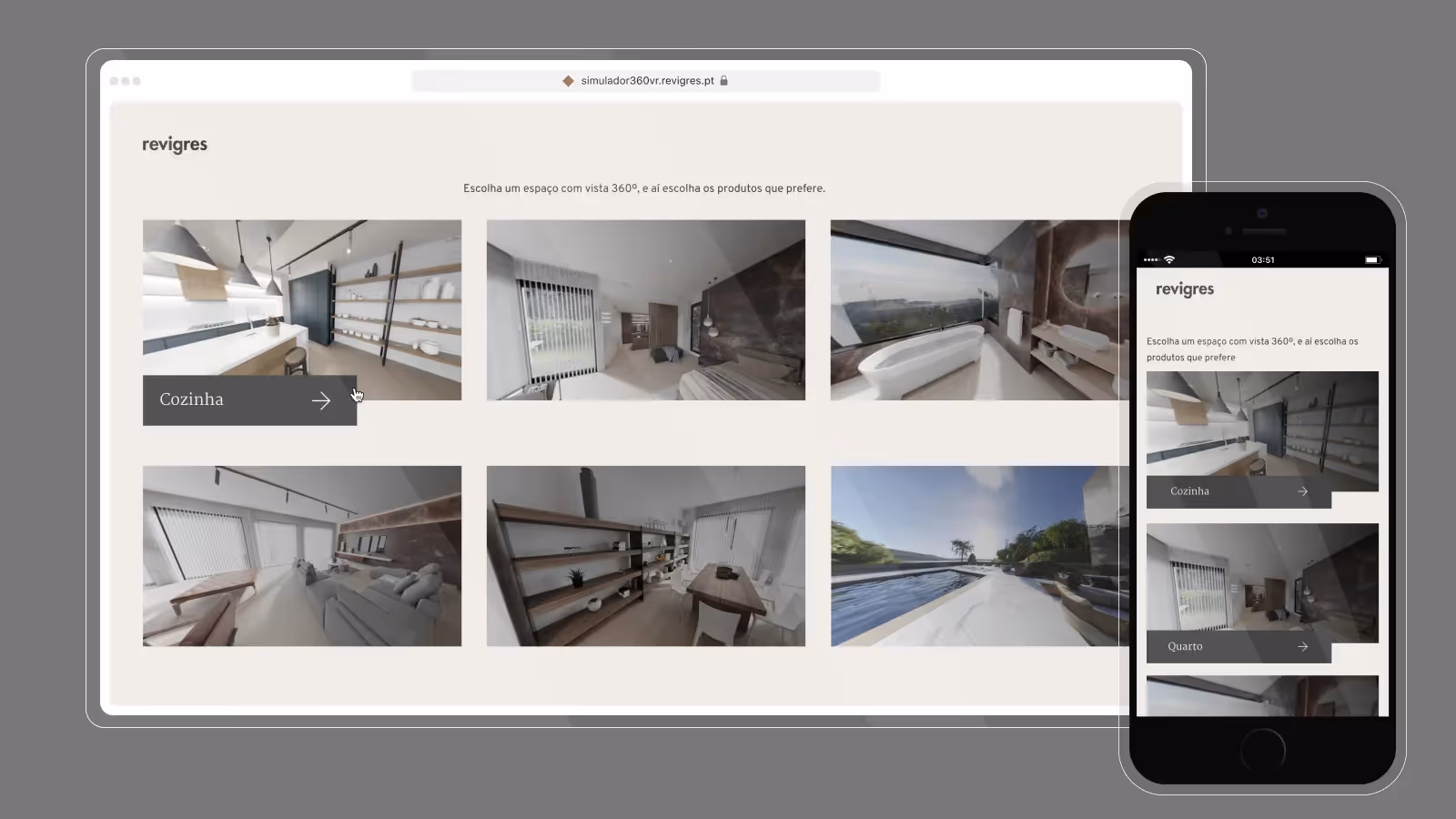Viewport: 1456px width, 819px height.
Task: Select the bathroom with bathtub thumbnail
Action: pos(979,309)
